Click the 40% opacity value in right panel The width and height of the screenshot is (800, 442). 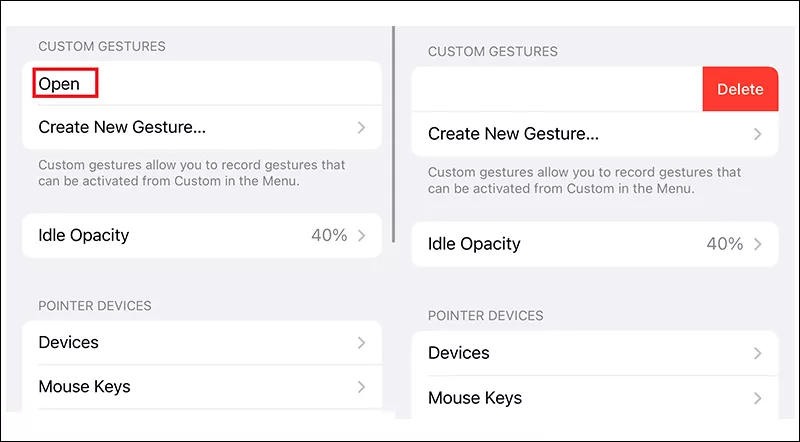[x=724, y=244]
